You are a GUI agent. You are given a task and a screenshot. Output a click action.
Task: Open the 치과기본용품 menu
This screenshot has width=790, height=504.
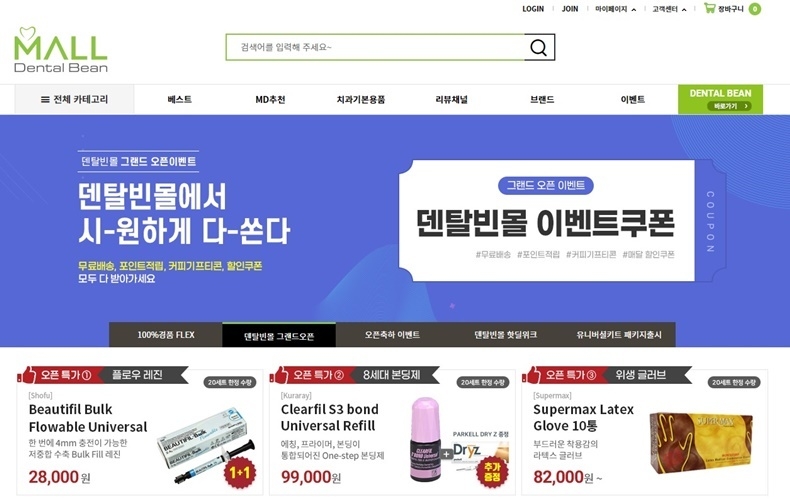point(361,99)
